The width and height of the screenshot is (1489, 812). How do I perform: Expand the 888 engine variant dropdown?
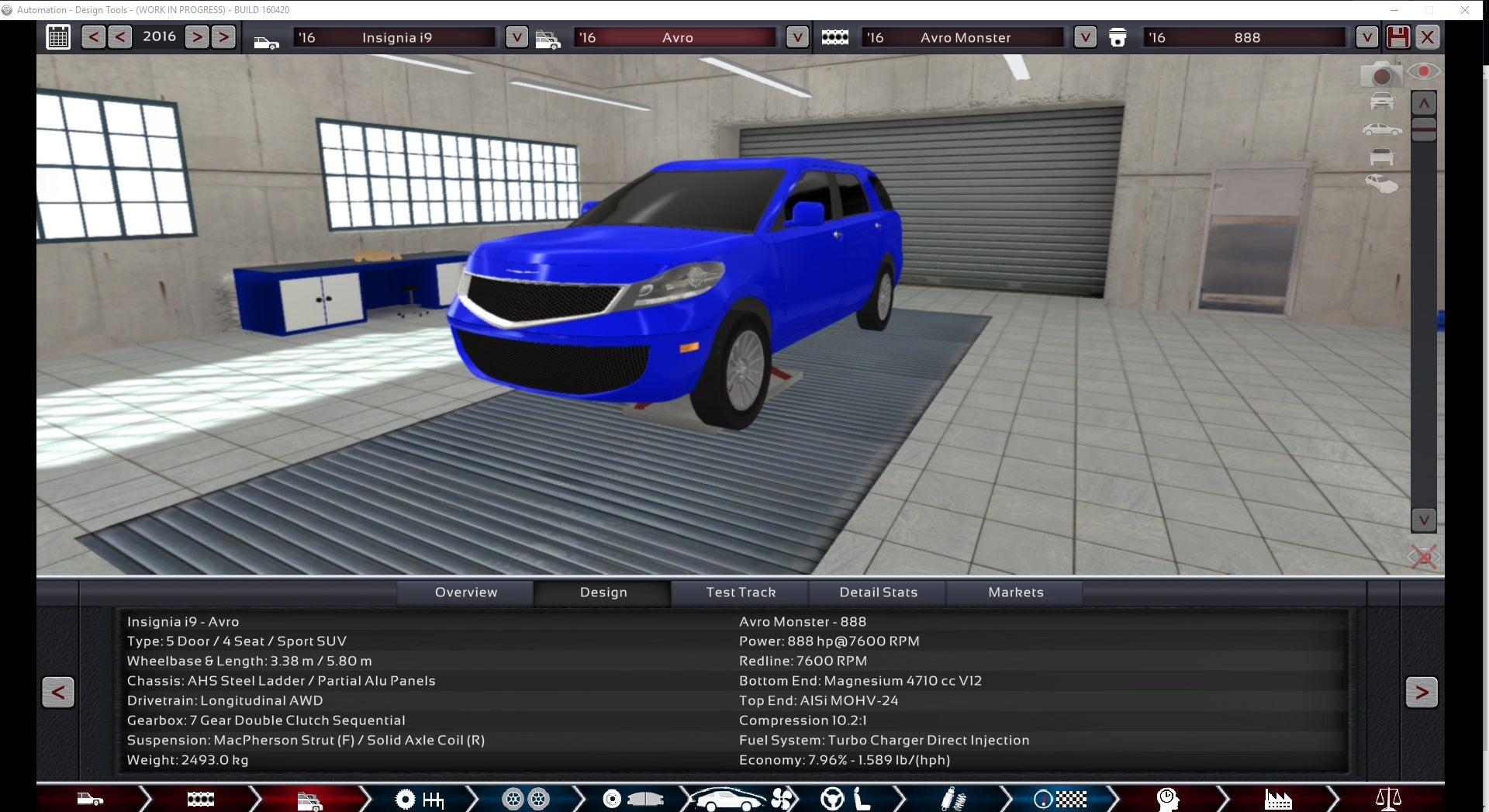click(1366, 37)
